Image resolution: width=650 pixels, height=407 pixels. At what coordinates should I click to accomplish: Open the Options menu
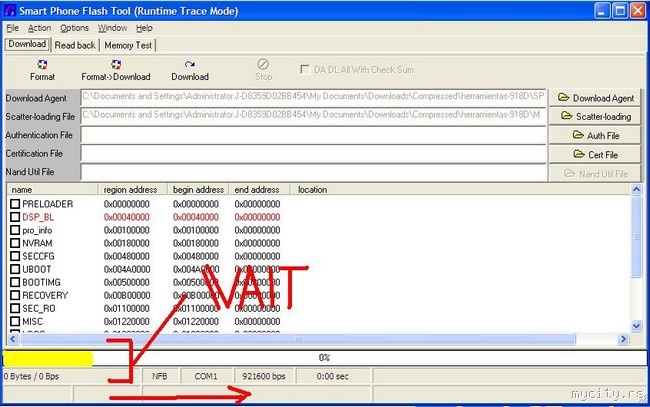tap(74, 28)
